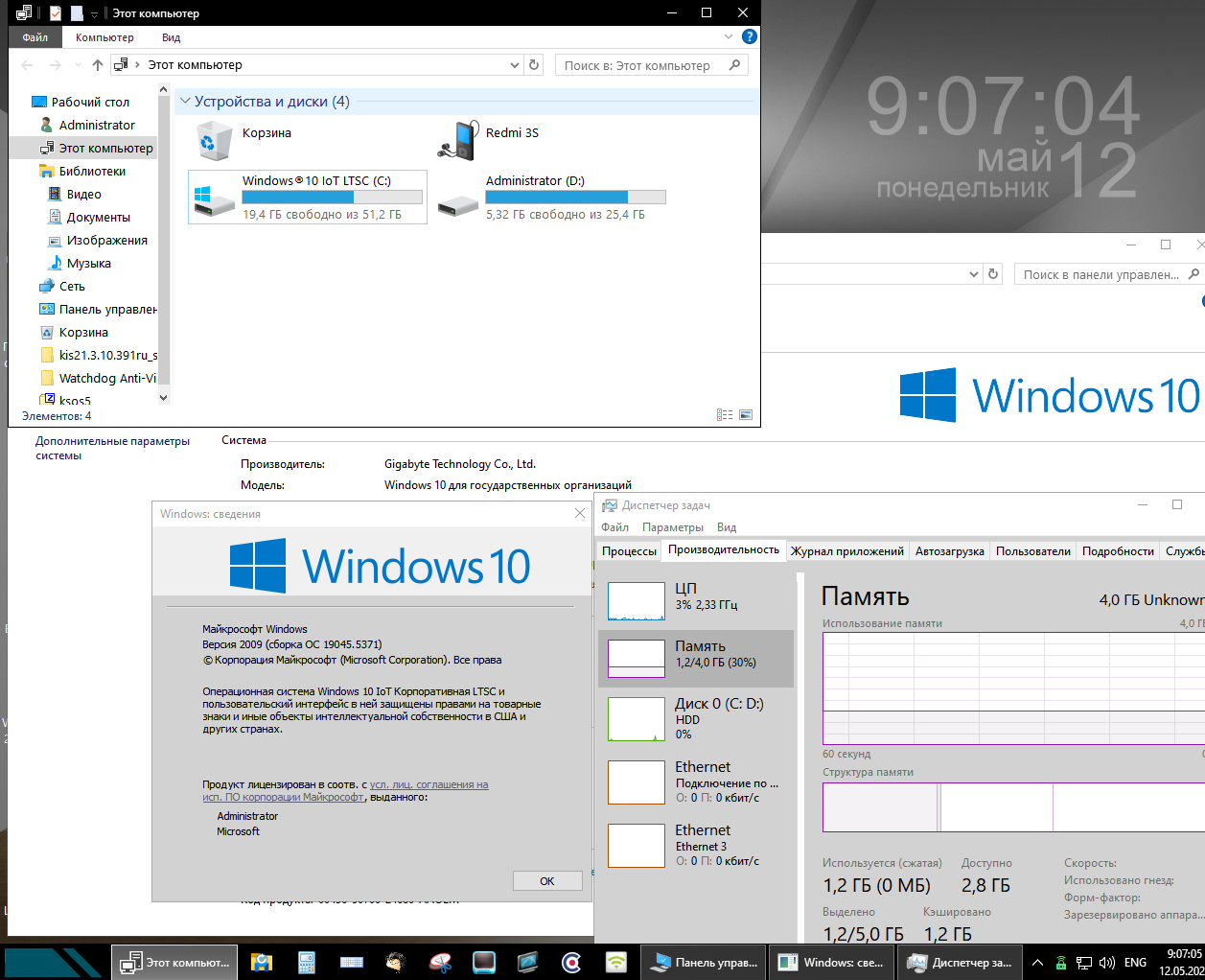Screen dimensions: 1205x980
Task: Expand the Explorer ribbon chevron
Action: [x=729, y=36]
